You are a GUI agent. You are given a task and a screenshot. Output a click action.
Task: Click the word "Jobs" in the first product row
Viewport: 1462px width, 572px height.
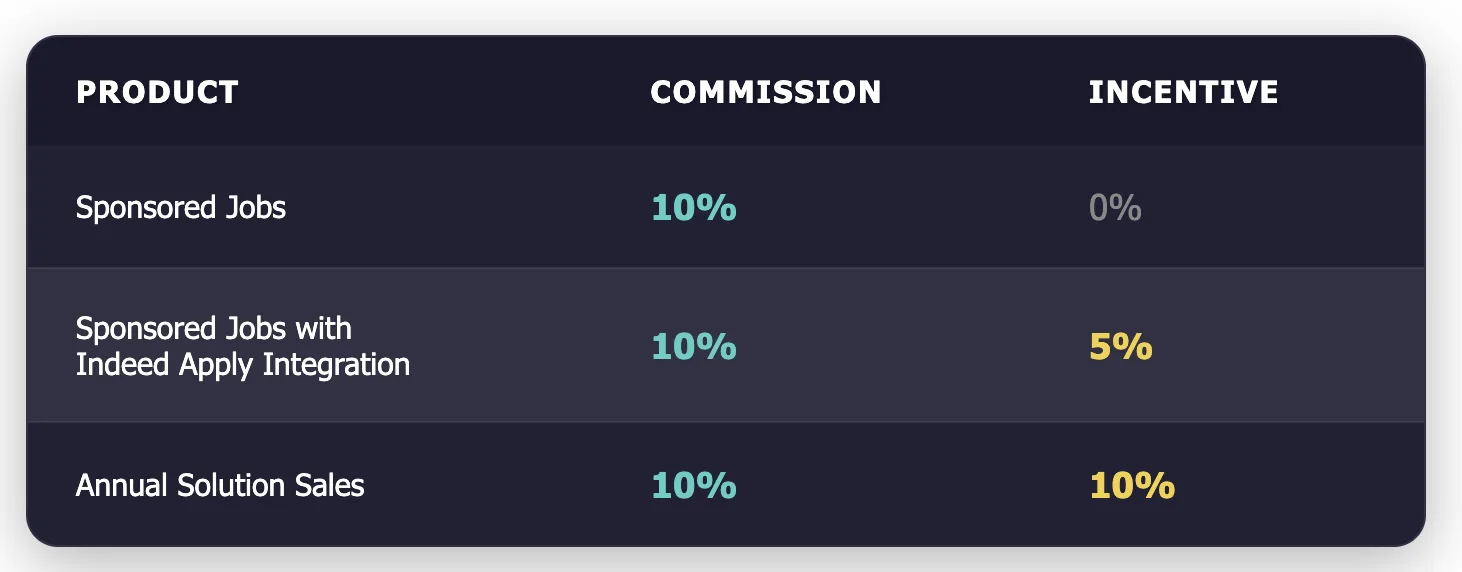(255, 208)
